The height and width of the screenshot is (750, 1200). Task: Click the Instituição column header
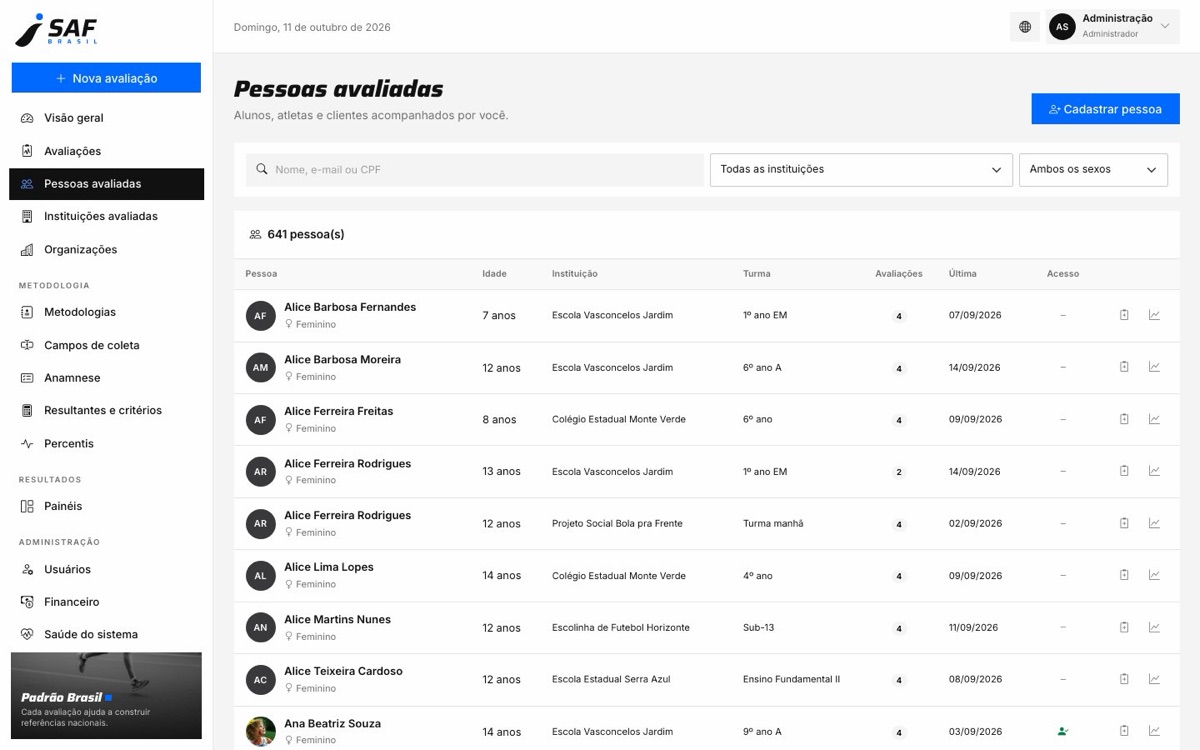575,274
